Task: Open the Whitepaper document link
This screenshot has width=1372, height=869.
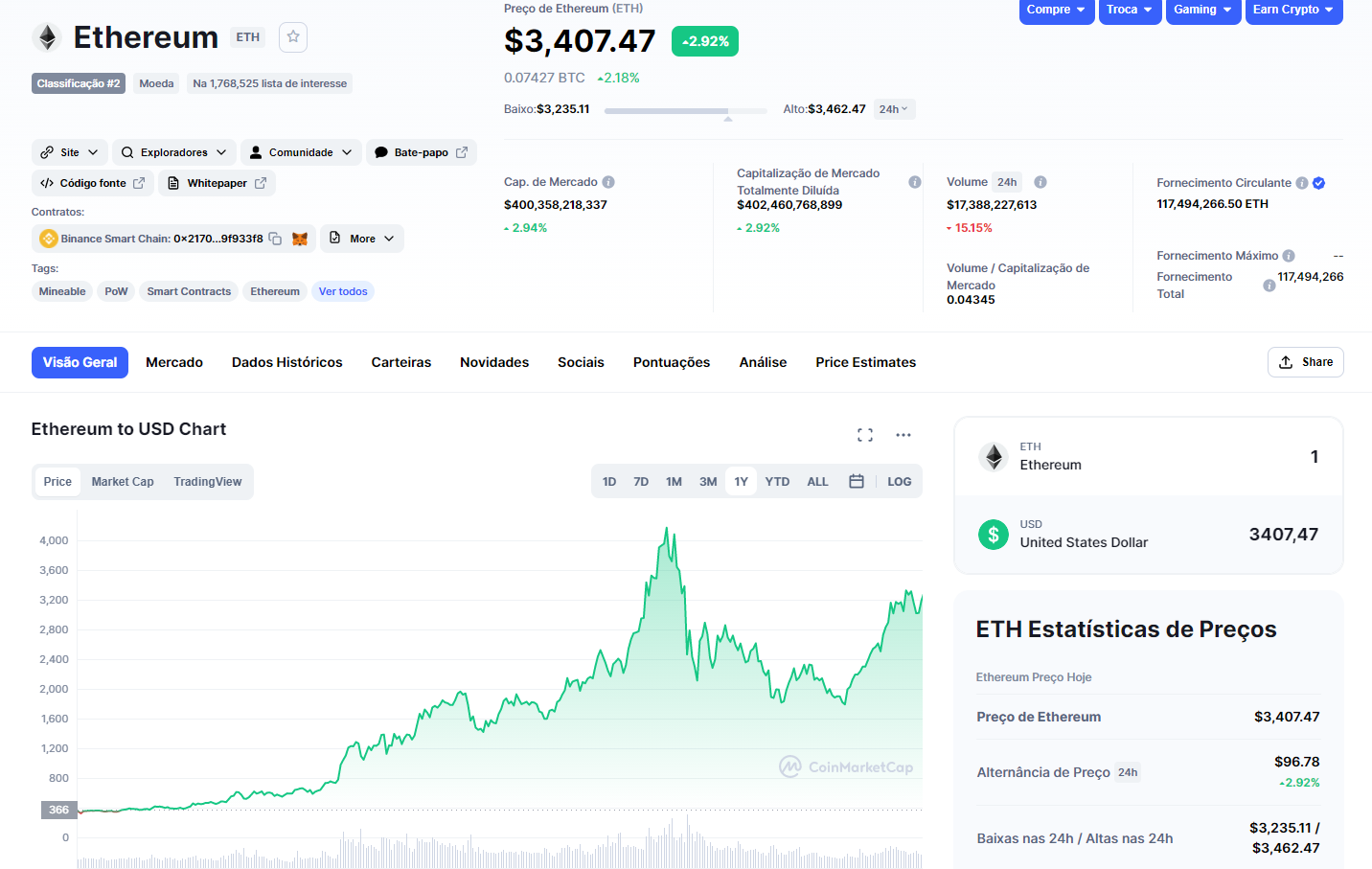Action: pyautogui.click(x=217, y=183)
